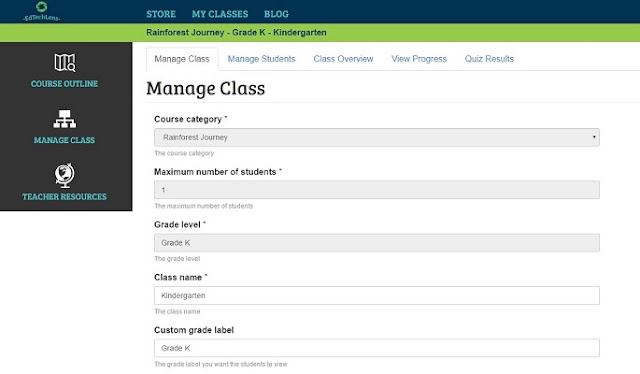This screenshot has height=374, width=640.
Task: Open STORE in top navigation
Action: click(161, 14)
